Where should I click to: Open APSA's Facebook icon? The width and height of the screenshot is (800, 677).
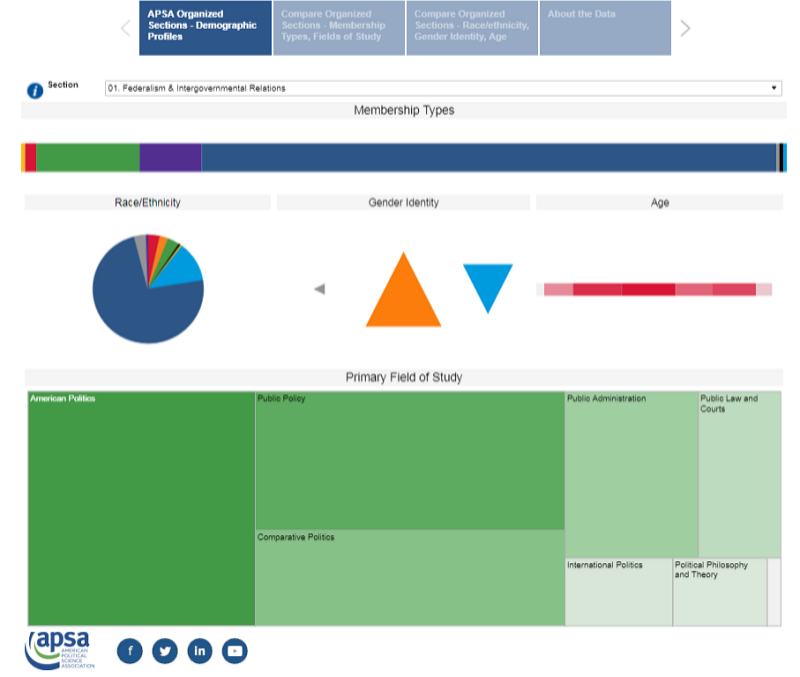(x=130, y=650)
